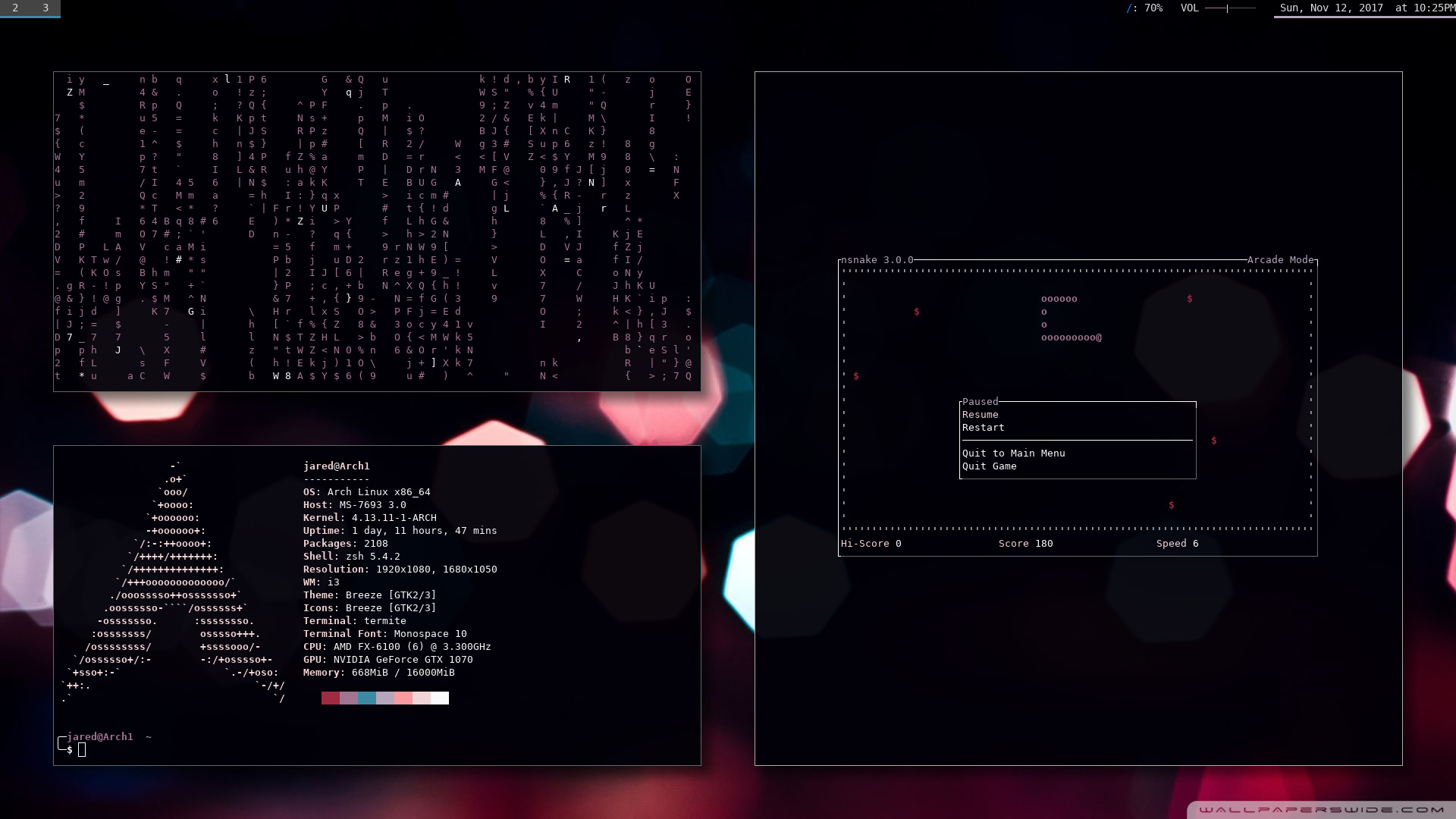Click the Hi-Score 0 readout in nsnake
This screenshot has height=819, width=1456.
pyautogui.click(x=871, y=544)
